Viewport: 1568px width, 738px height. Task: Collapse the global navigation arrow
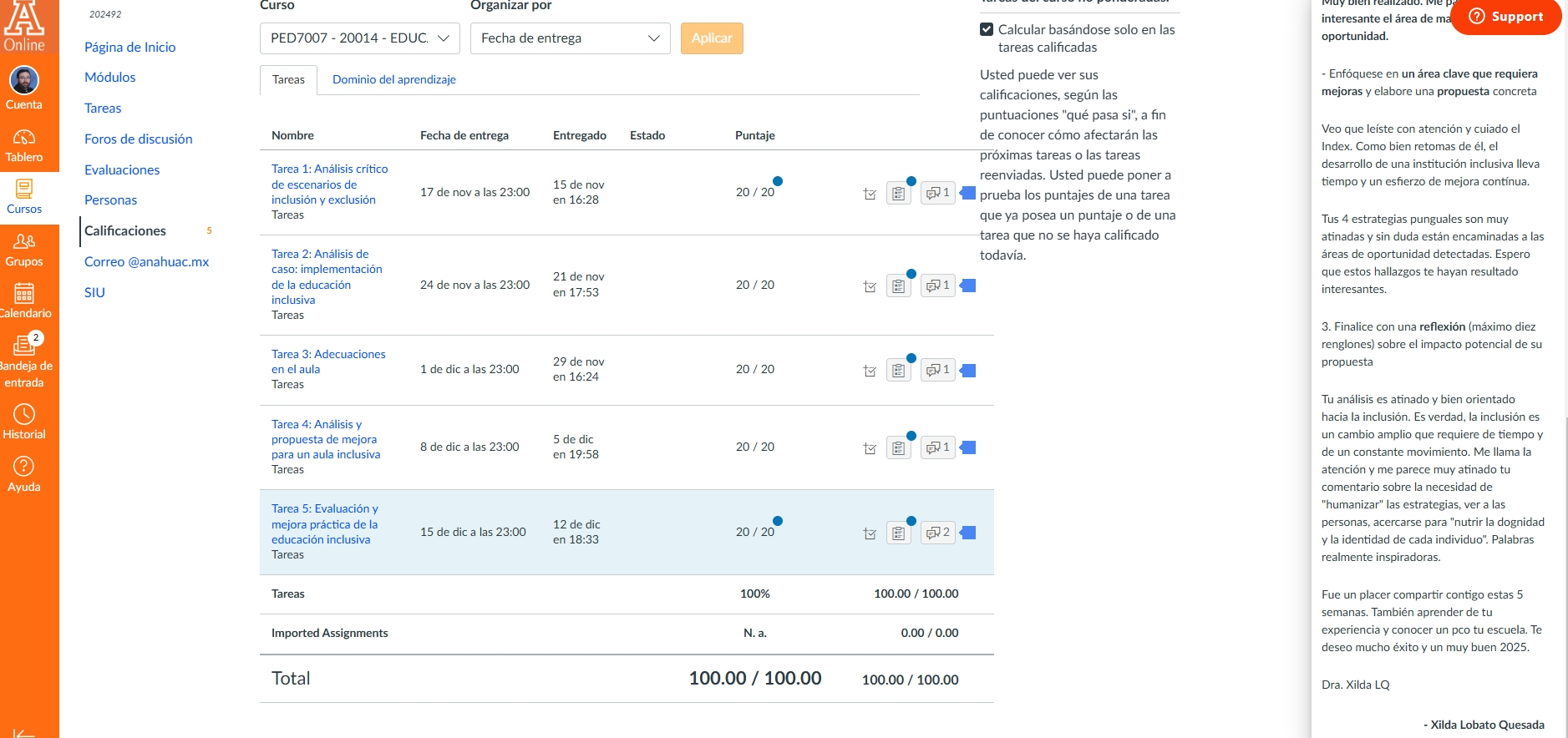(x=24, y=733)
